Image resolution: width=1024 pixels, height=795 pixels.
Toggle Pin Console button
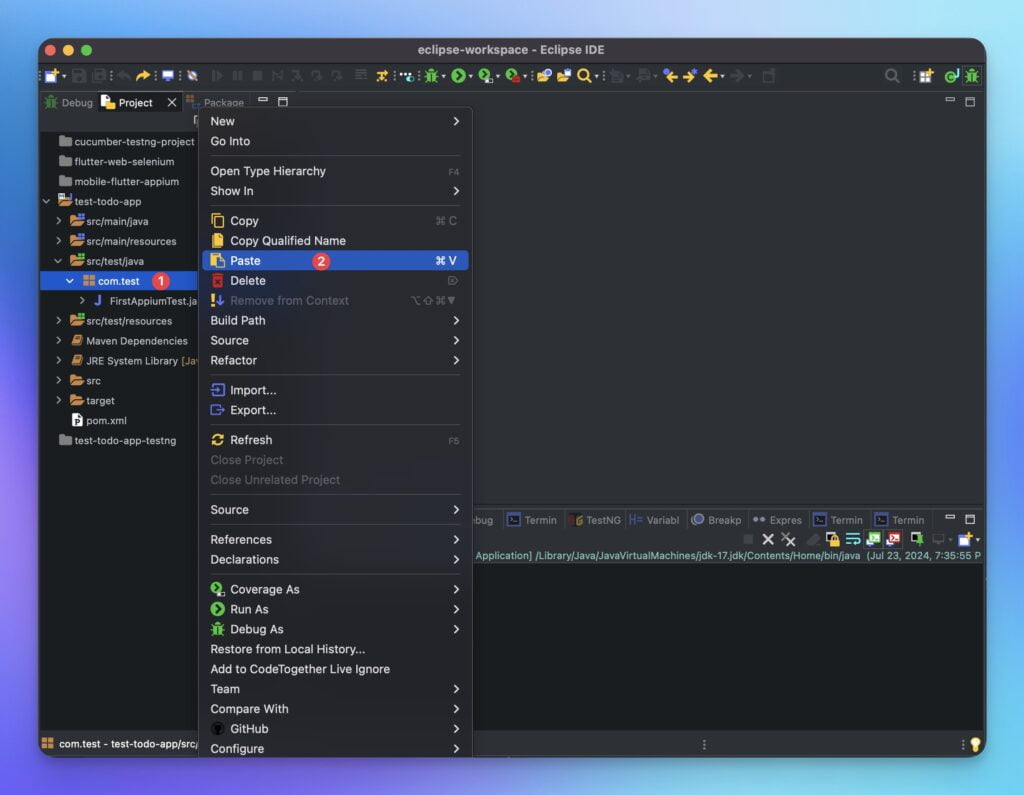(x=917, y=539)
